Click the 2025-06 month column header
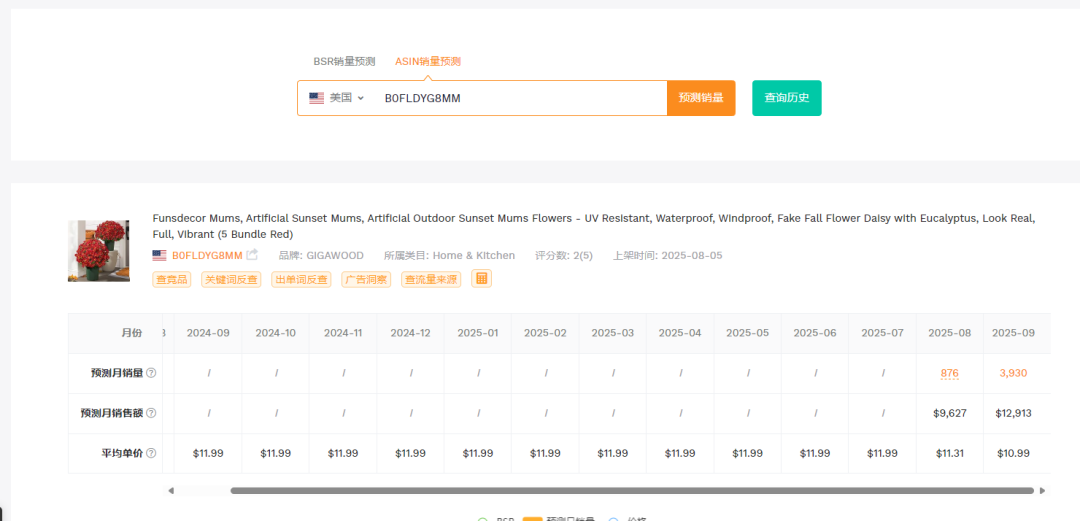 pyautogui.click(x=815, y=333)
